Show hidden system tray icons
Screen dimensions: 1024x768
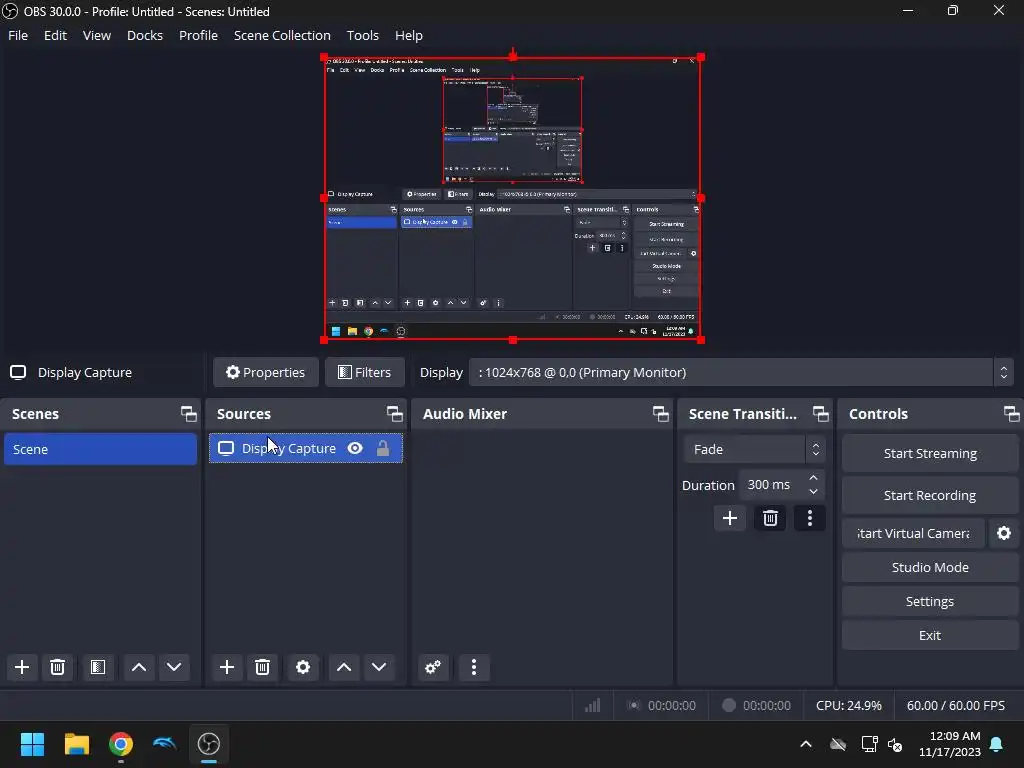pyautogui.click(x=806, y=744)
